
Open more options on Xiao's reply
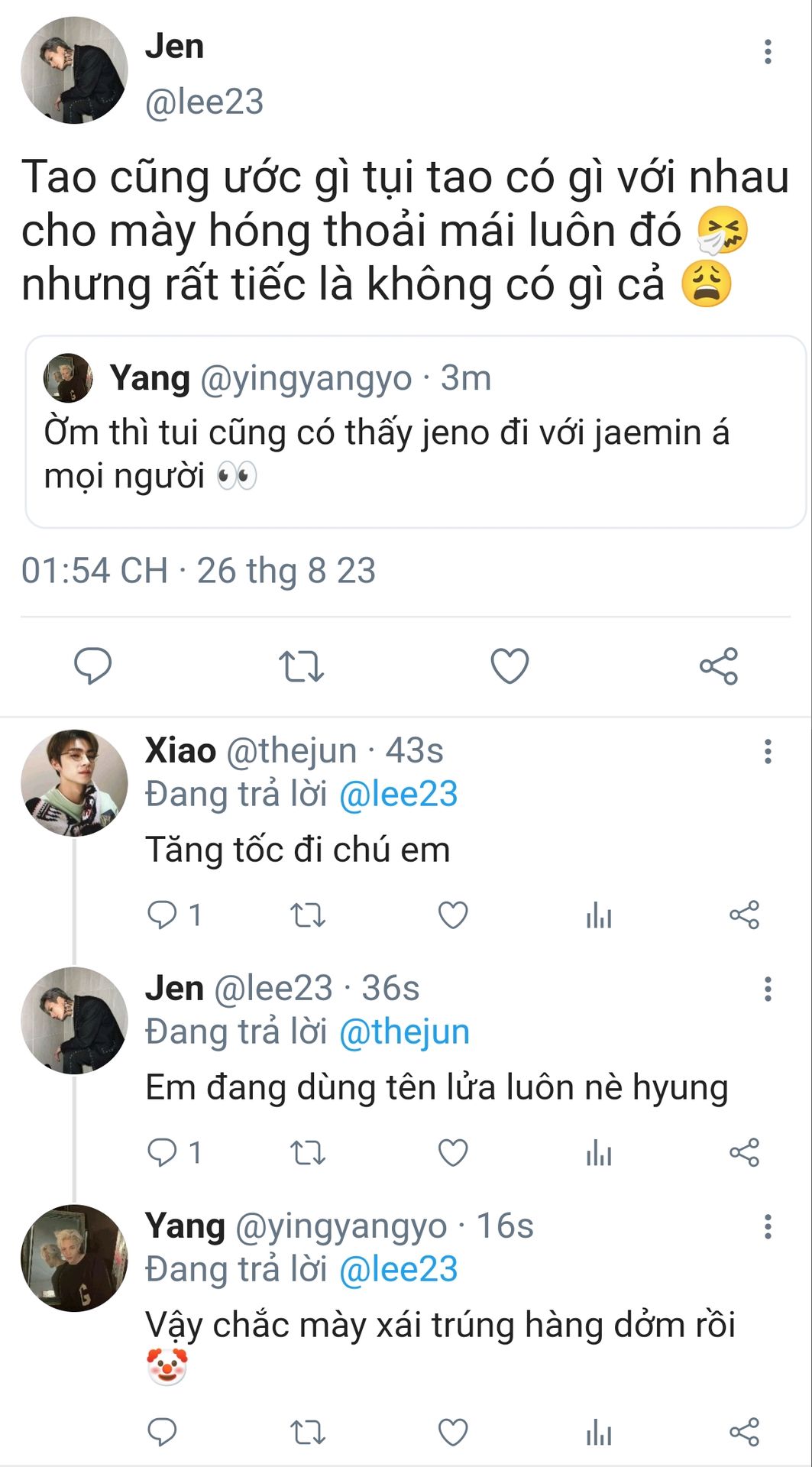click(768, 751)
